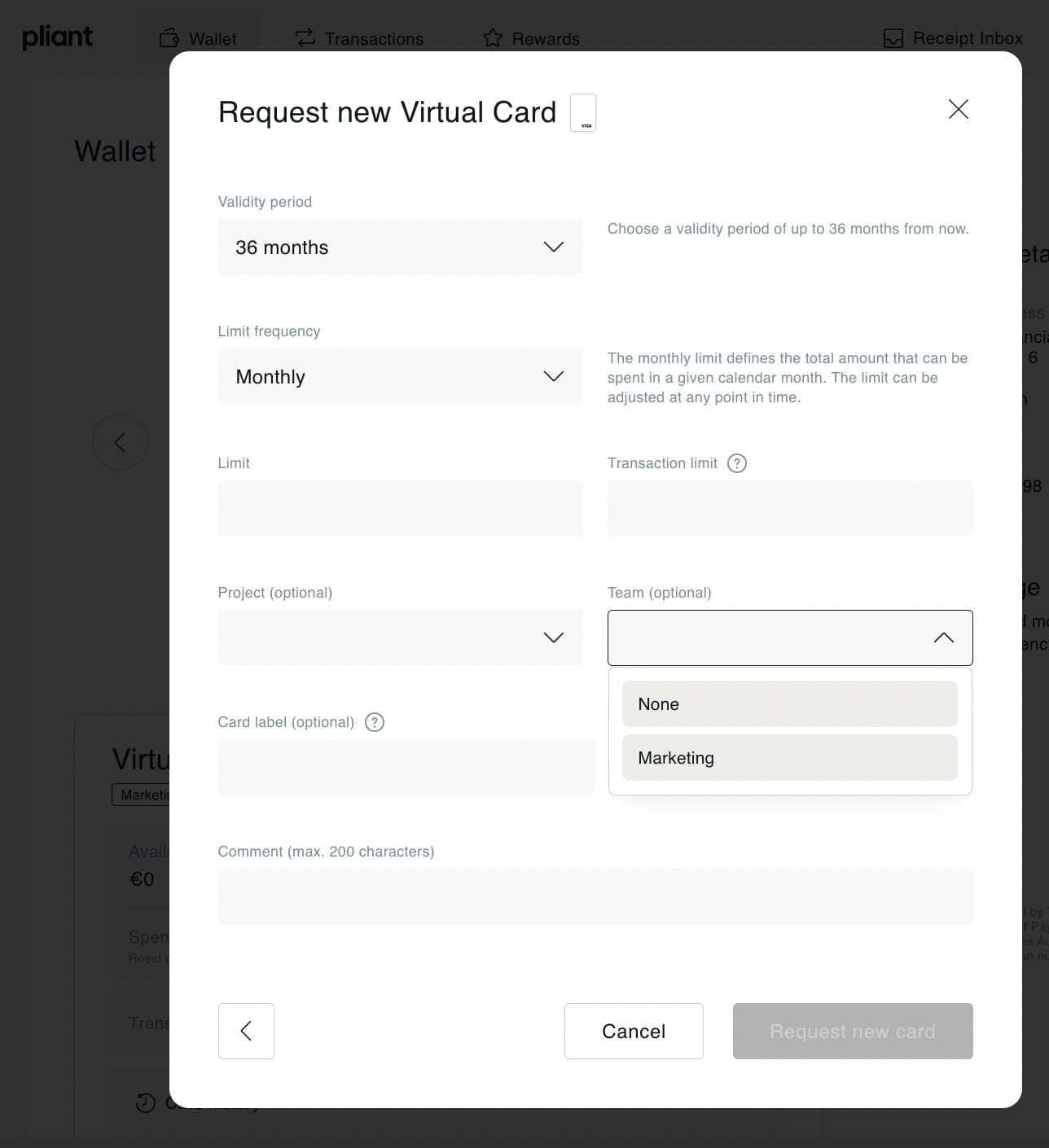Click the back arrow at the dialog bottom
Image resolution: width=1049 pixels, height=1148 pixels.
click(246, 1031)
